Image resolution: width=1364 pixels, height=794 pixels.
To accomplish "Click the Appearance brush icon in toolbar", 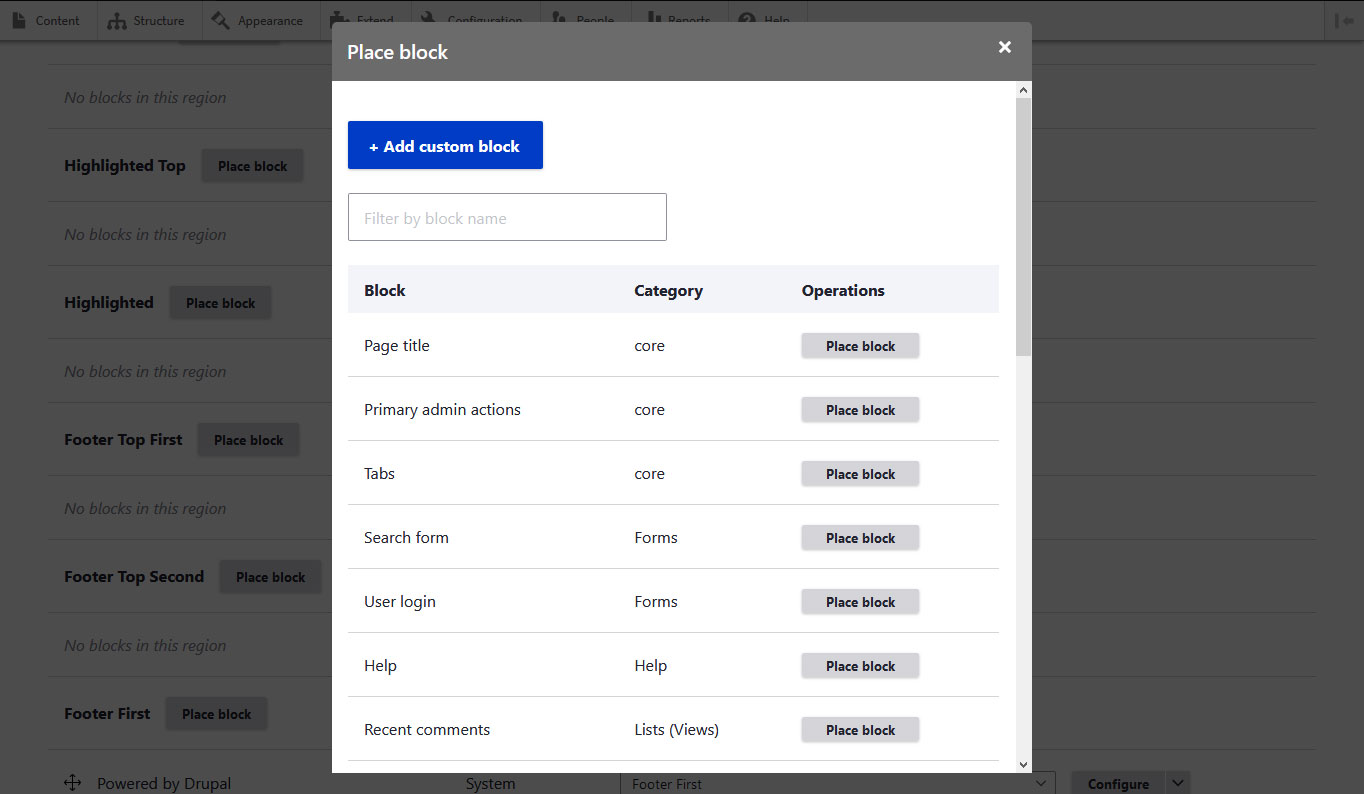I will pyautogui.click(x=220, y=20).
